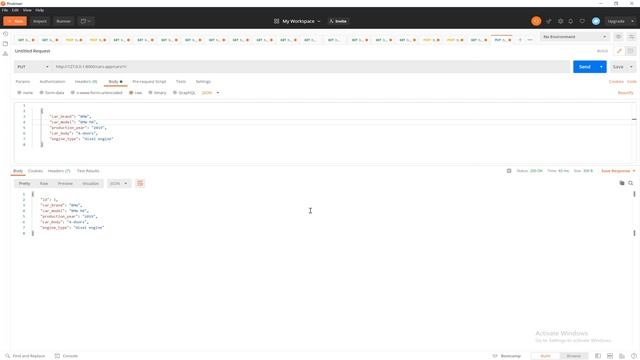The image size is (640, 360).
Task: Open the Save Response dropdown
Action: pyautogui.click(x=618, y=171)
